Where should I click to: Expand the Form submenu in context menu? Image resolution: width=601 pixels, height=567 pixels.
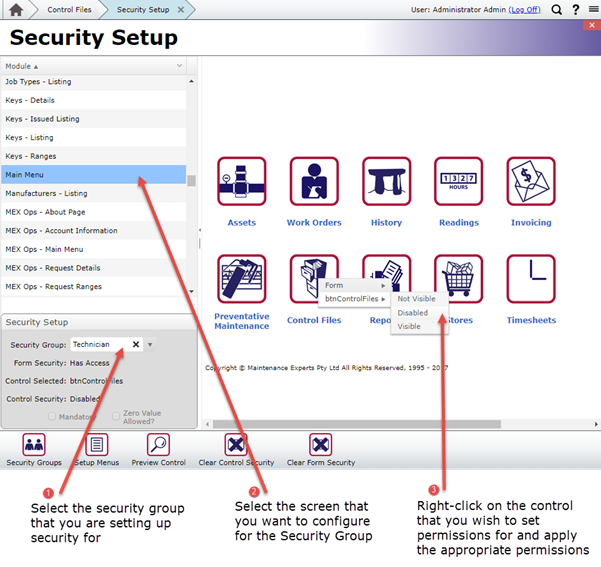(x=355, y=285)
